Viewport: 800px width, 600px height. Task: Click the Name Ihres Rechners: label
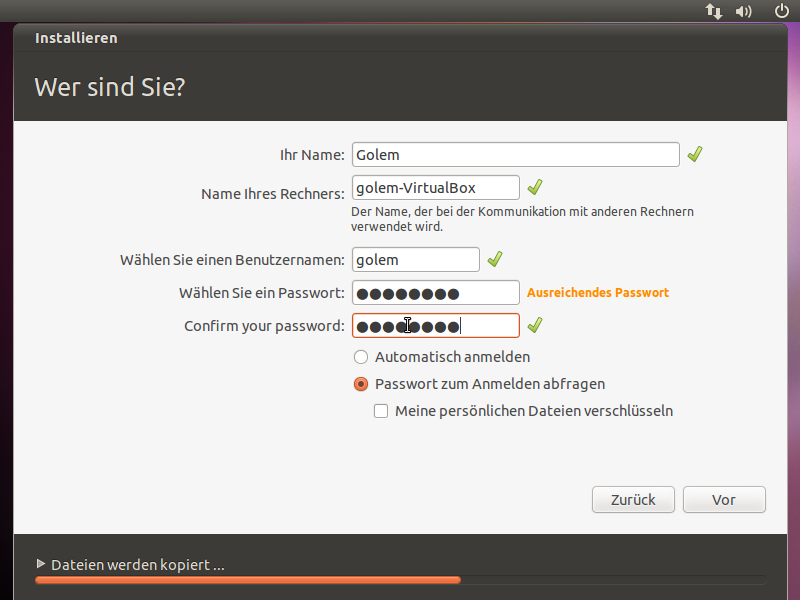click(273, 194)
